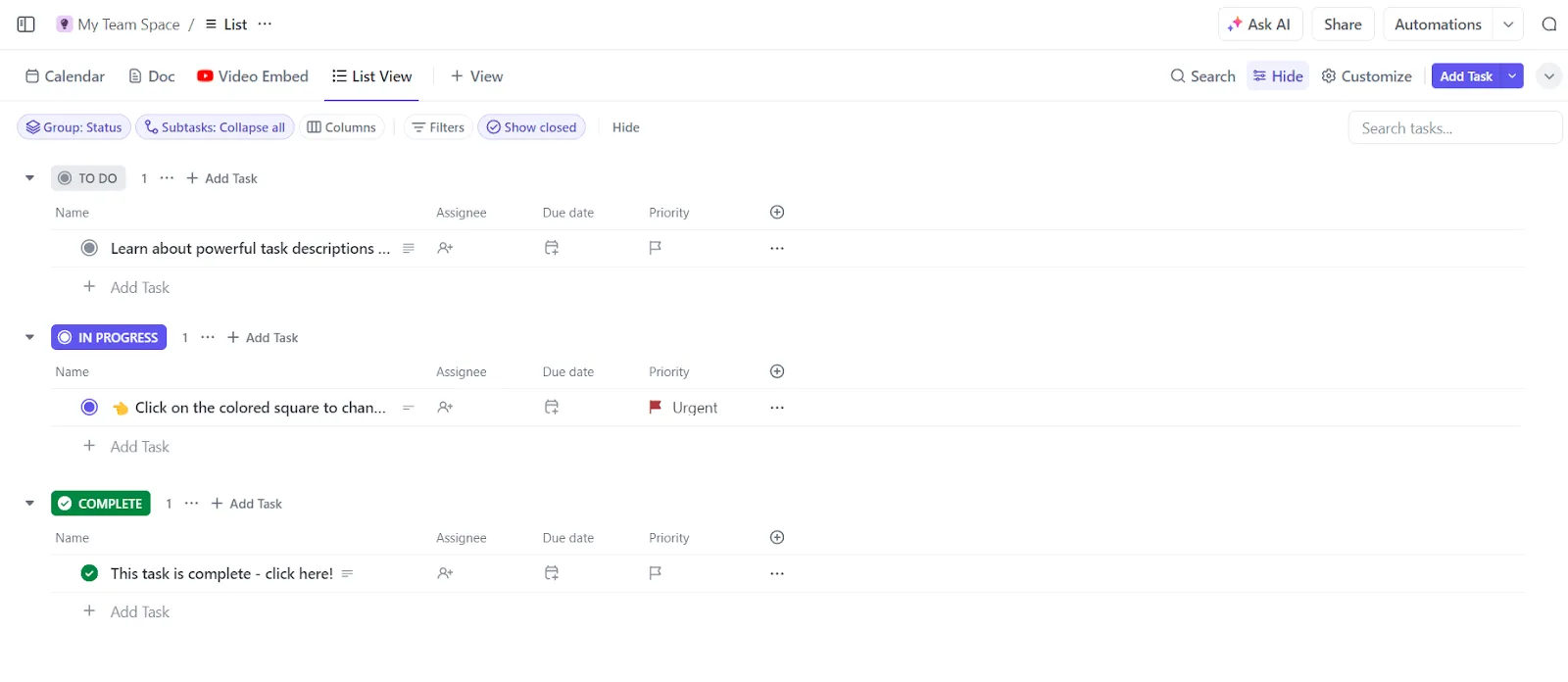Collapse the view header chevron
1568x682 pixels.
(1548, 76)
